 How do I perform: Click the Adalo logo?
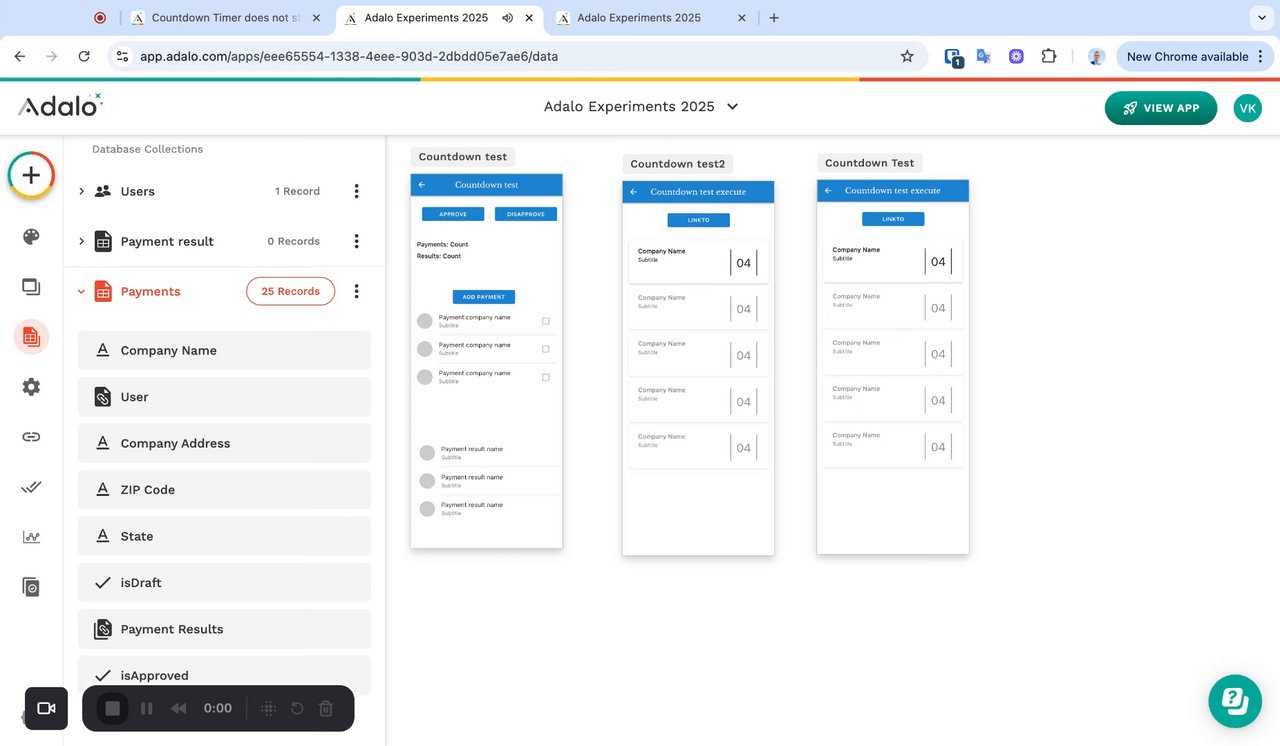click(61, 105)
